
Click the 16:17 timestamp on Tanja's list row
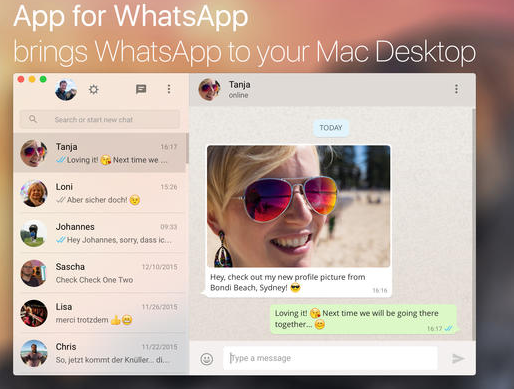(169, 147)
